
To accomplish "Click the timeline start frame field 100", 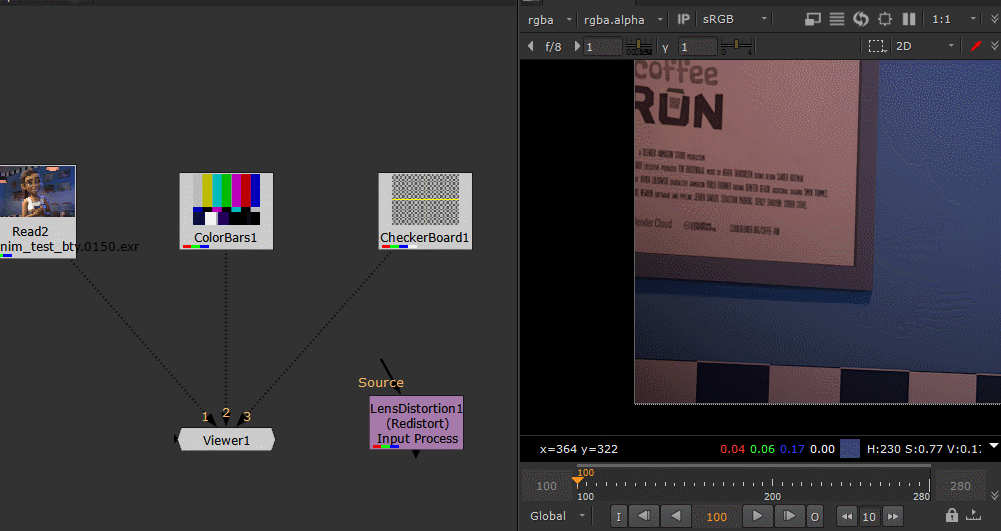I will pyautogui.click(x=546, y=486).
